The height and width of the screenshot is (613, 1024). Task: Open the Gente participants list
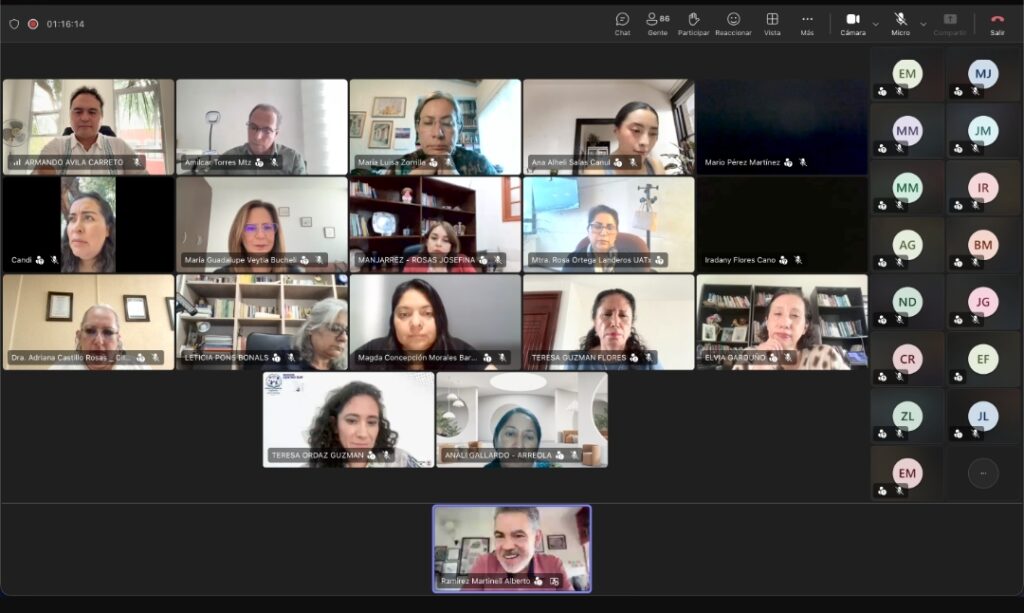tap(658, 24)
